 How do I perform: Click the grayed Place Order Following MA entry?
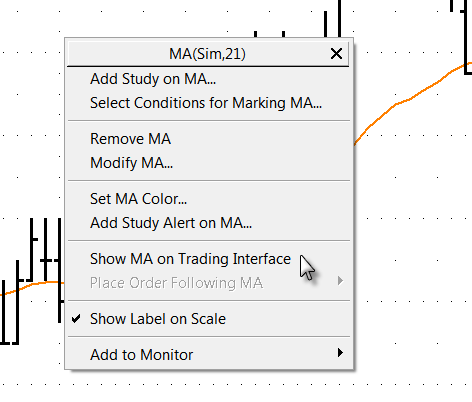pyautogui.click(x=176, y=283)
